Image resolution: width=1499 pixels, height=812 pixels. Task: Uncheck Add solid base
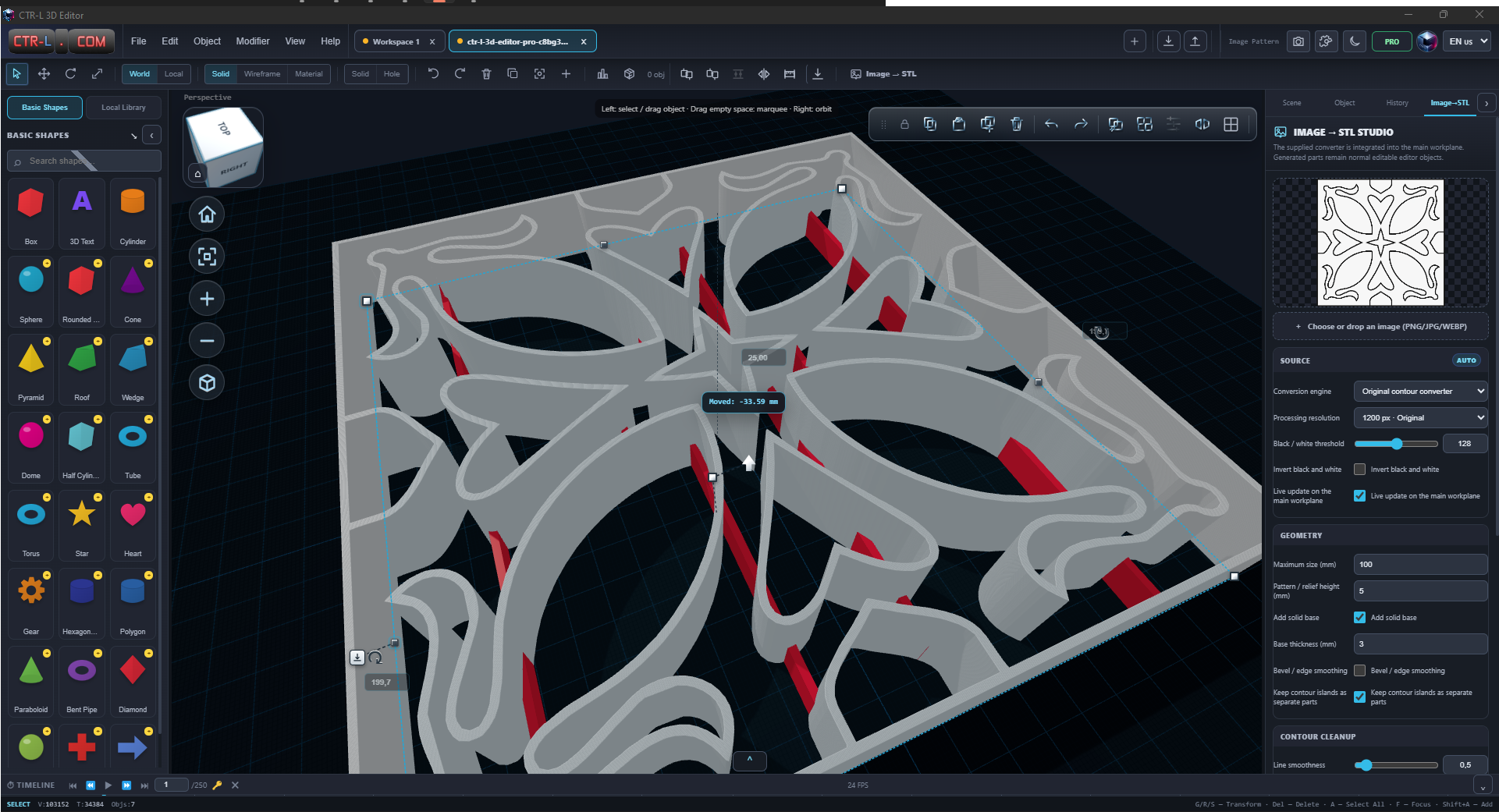1359,618
